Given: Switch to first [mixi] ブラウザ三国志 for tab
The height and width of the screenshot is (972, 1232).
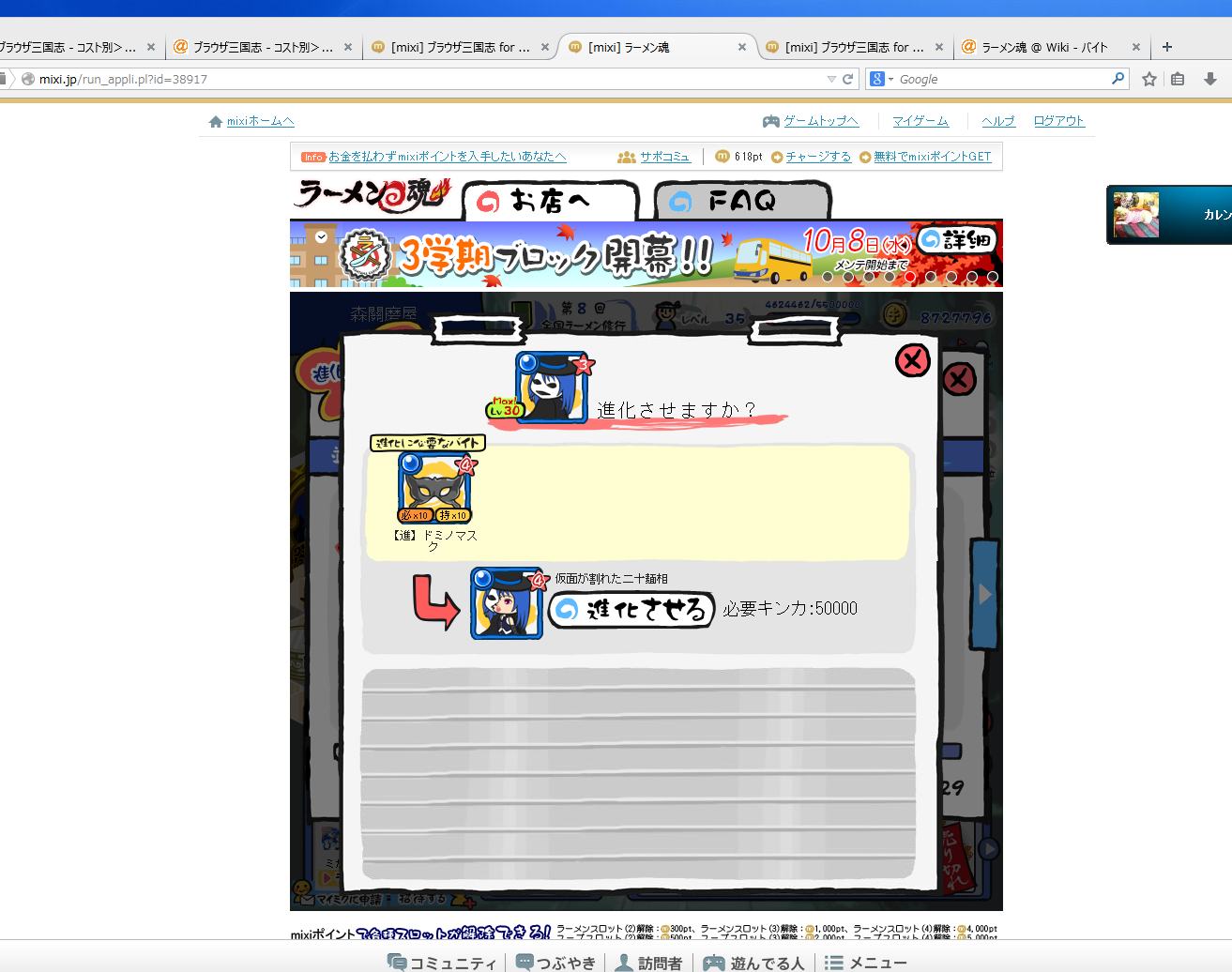Looking at the screenshot, I should click(460, 47).
